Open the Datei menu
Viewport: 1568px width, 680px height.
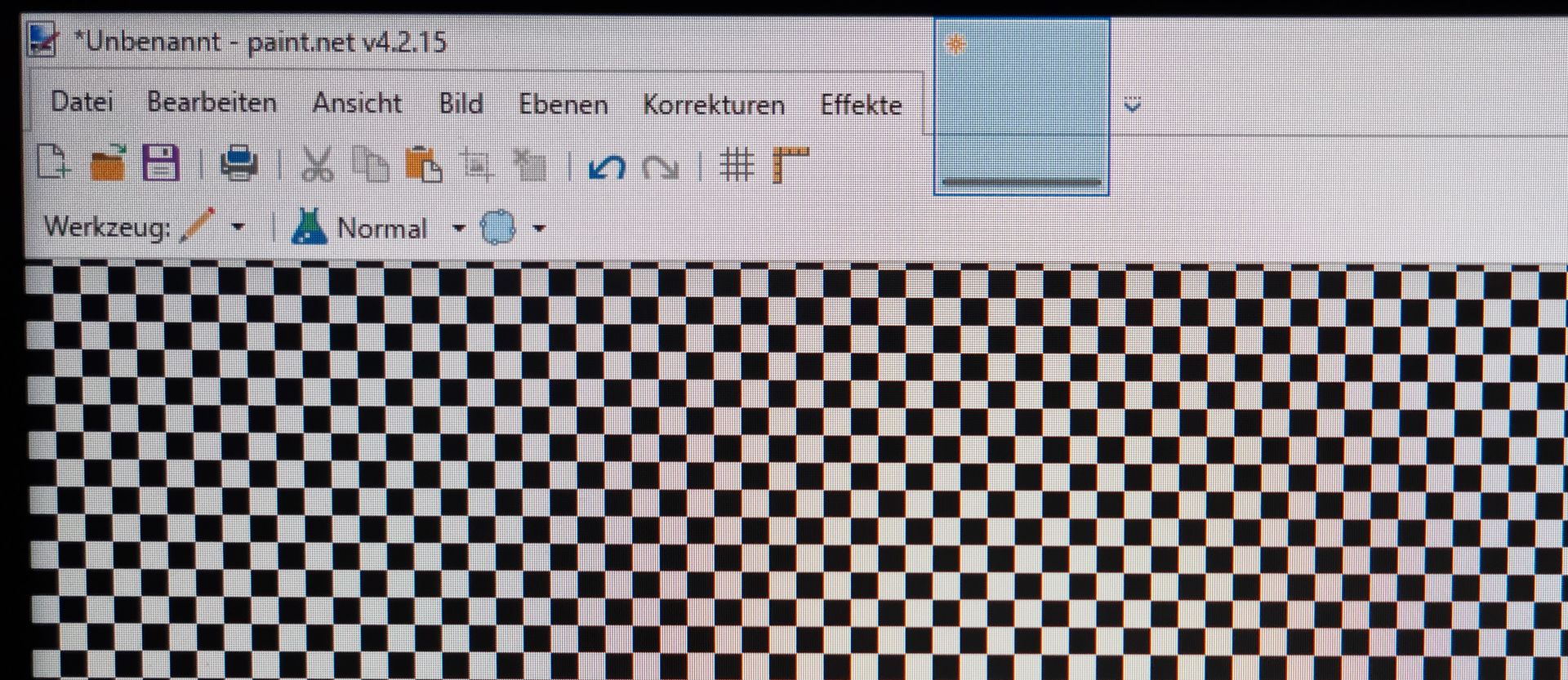(x=82, y=102)
